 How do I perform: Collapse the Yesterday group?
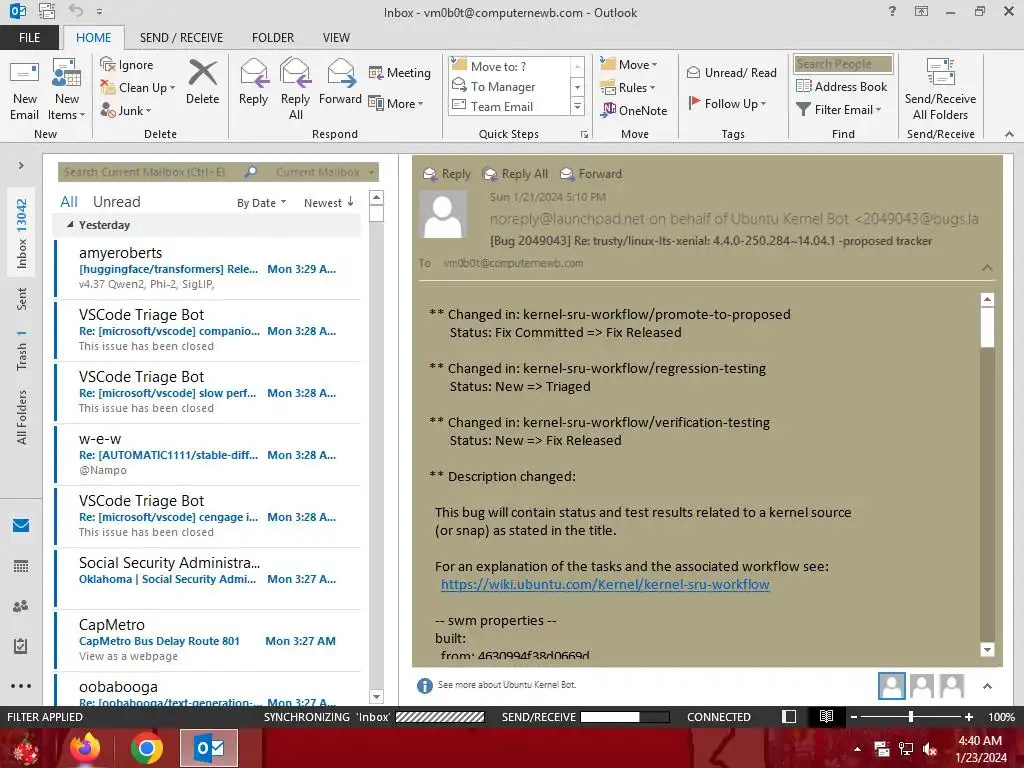[x=70, y=225]
